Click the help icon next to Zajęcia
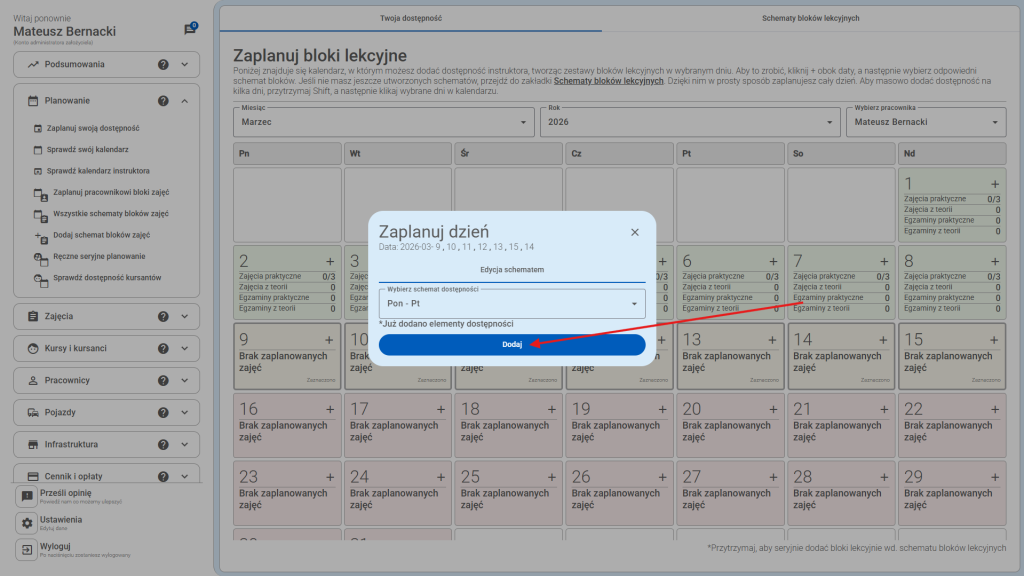This screenshot has width=1024, height=576. pos(163,317)
